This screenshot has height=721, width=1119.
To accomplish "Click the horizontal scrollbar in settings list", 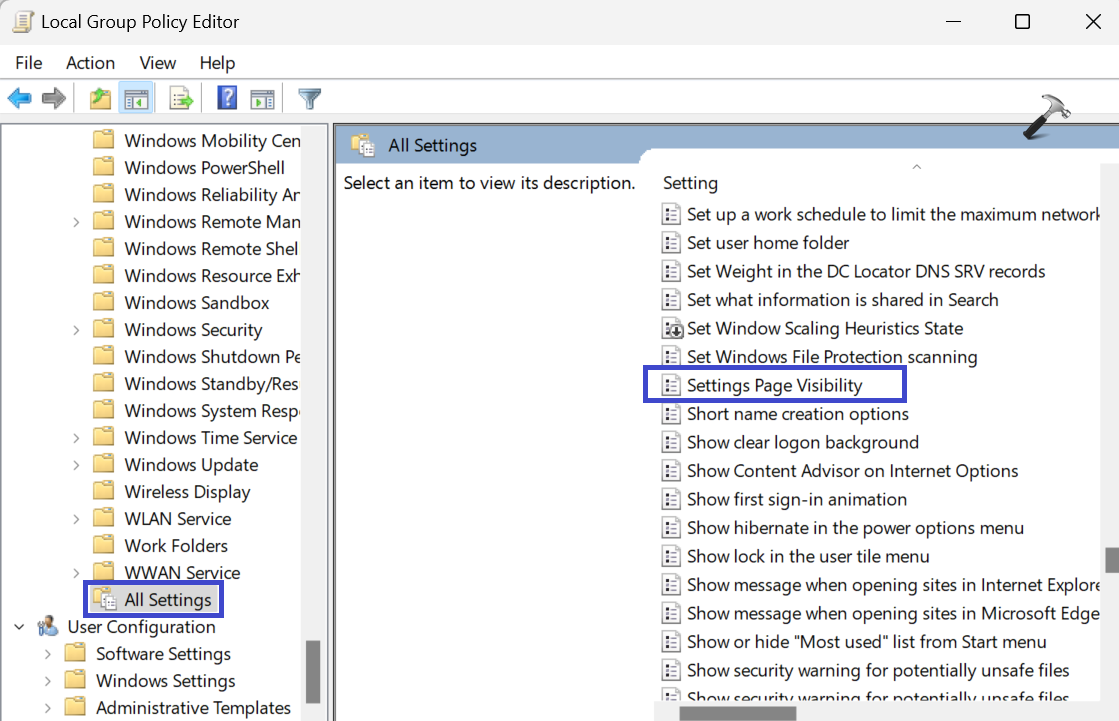I will click(737, 713).
